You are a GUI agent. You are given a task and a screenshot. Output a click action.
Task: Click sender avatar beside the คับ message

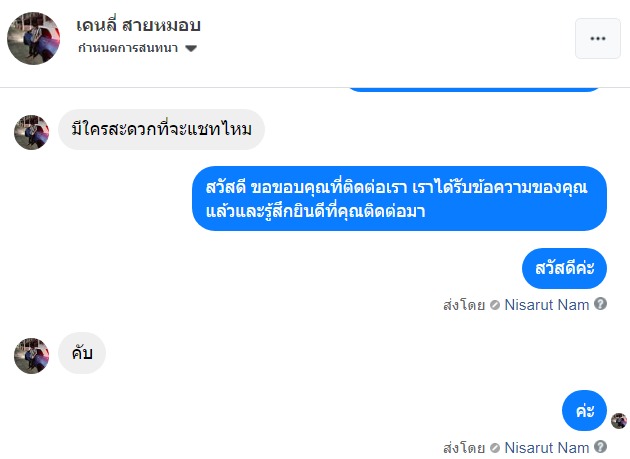tap(32, 355)
